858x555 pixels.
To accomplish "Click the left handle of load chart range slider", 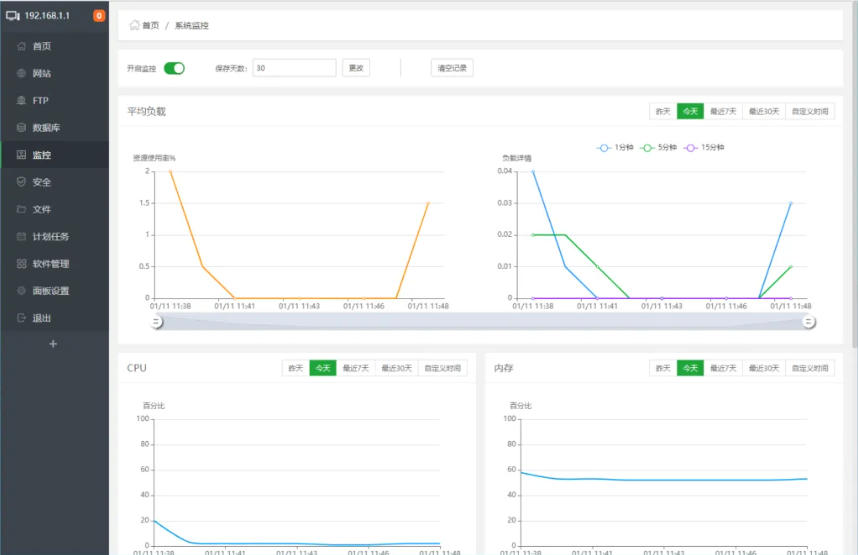I will coord(156,322).
